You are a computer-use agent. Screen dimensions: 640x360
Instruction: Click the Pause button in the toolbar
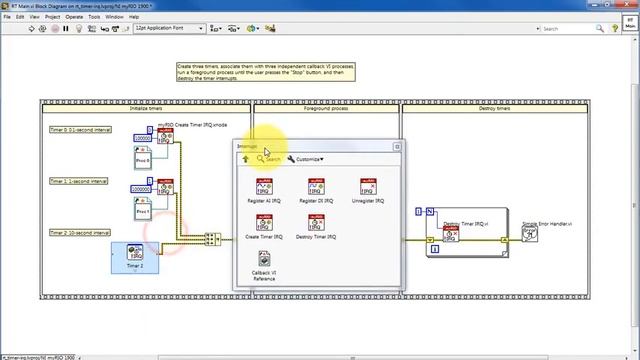click(66, 29)
